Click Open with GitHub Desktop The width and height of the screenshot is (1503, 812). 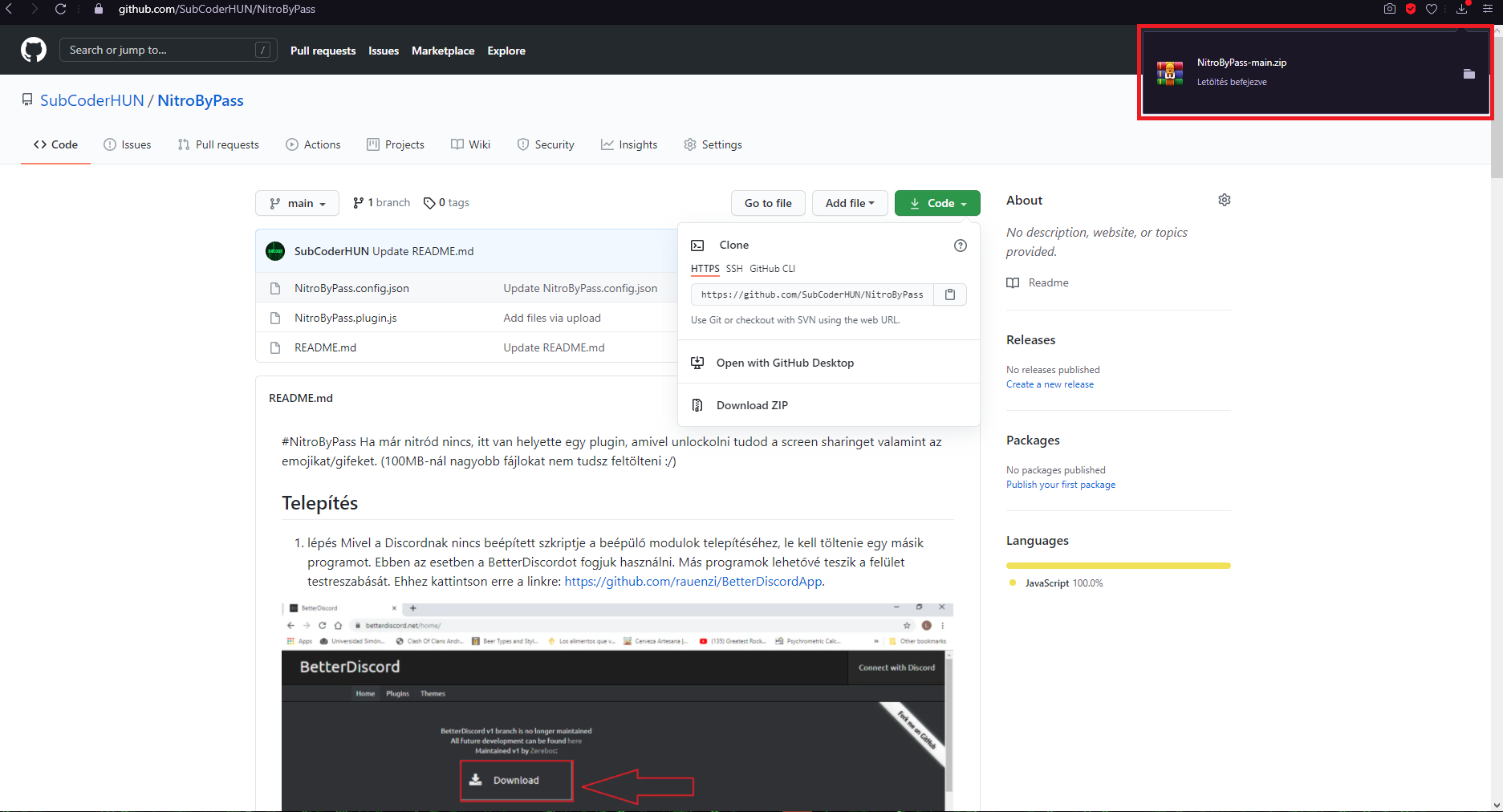829,363
